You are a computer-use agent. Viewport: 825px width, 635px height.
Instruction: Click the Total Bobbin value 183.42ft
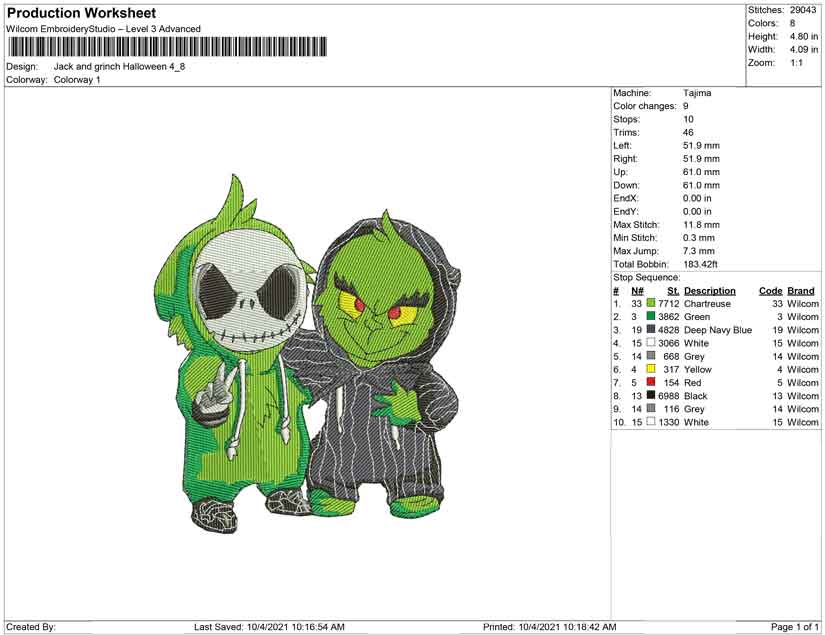(x=700, y=264)
